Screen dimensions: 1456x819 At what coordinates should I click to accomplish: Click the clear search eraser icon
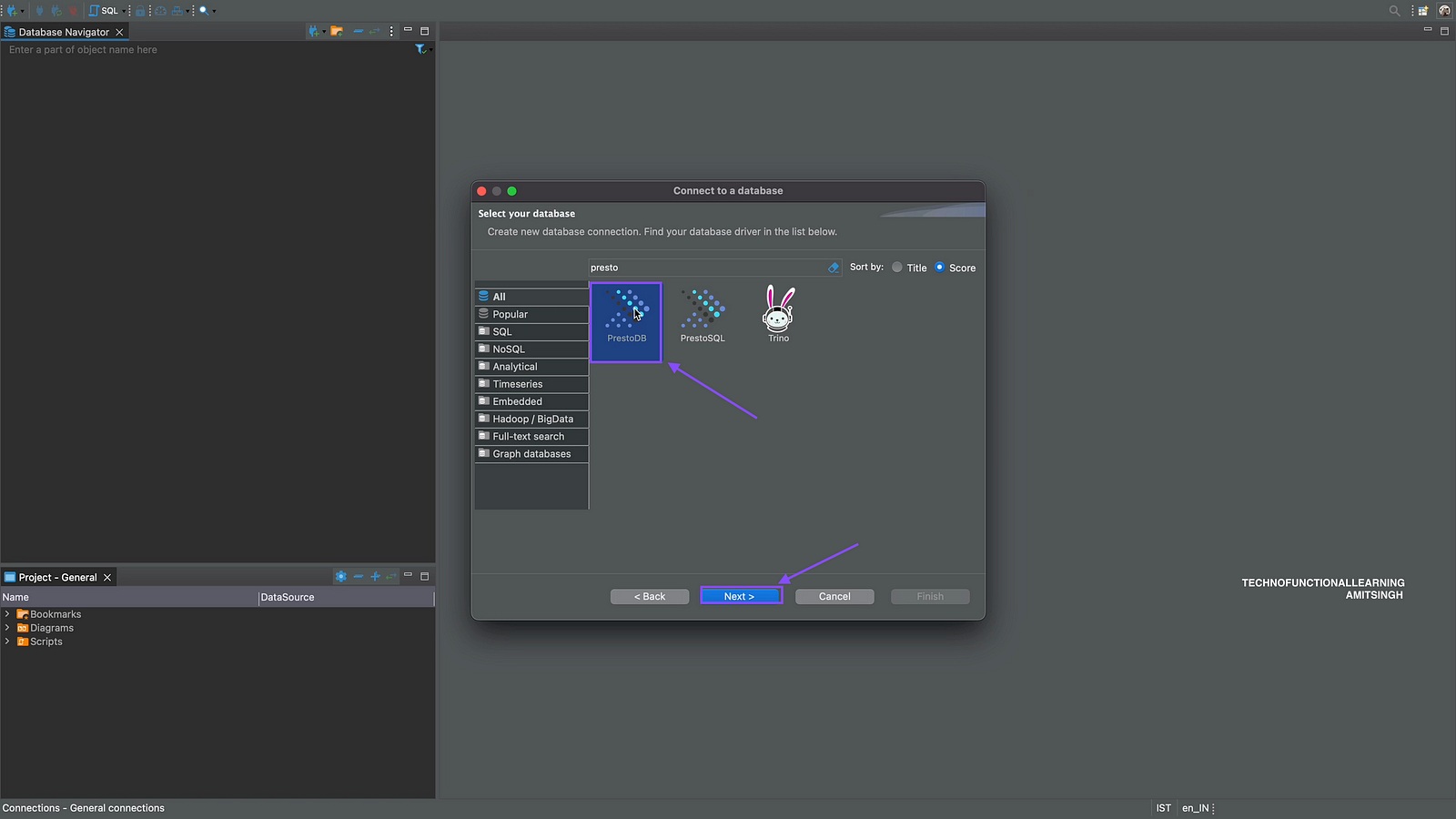point(833,268)
